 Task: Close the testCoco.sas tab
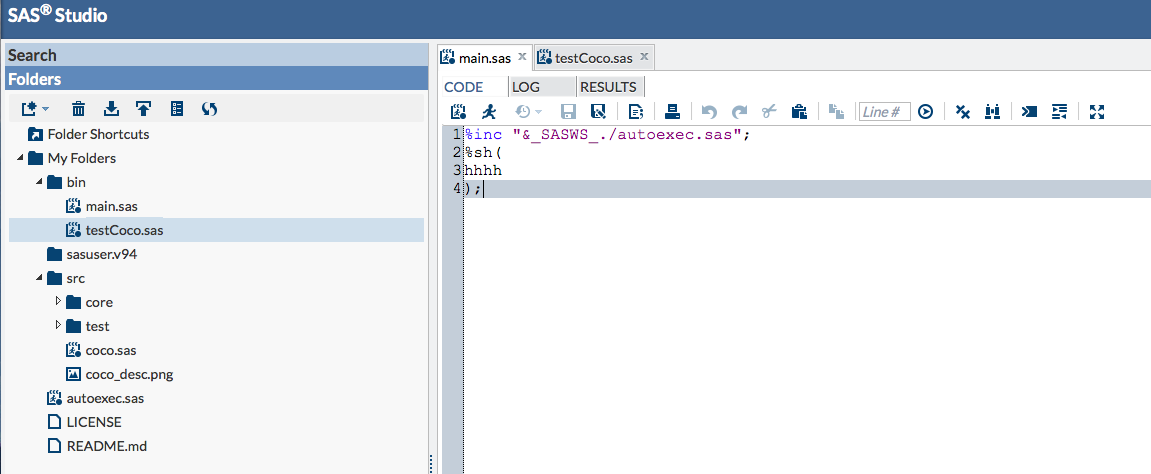(644, 56)
